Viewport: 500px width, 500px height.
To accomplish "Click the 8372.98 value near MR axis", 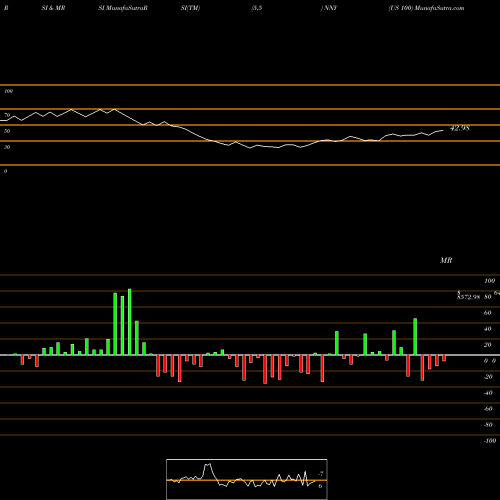I will (468, 297).
